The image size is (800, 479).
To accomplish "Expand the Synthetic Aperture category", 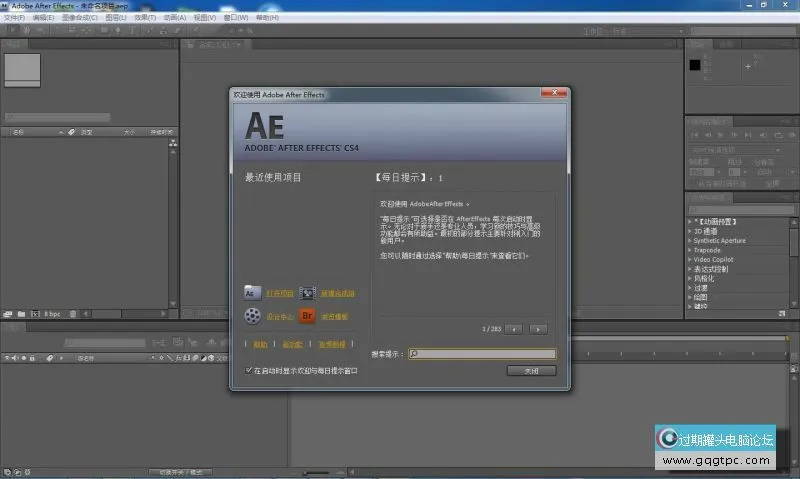I will click(690, 241).
